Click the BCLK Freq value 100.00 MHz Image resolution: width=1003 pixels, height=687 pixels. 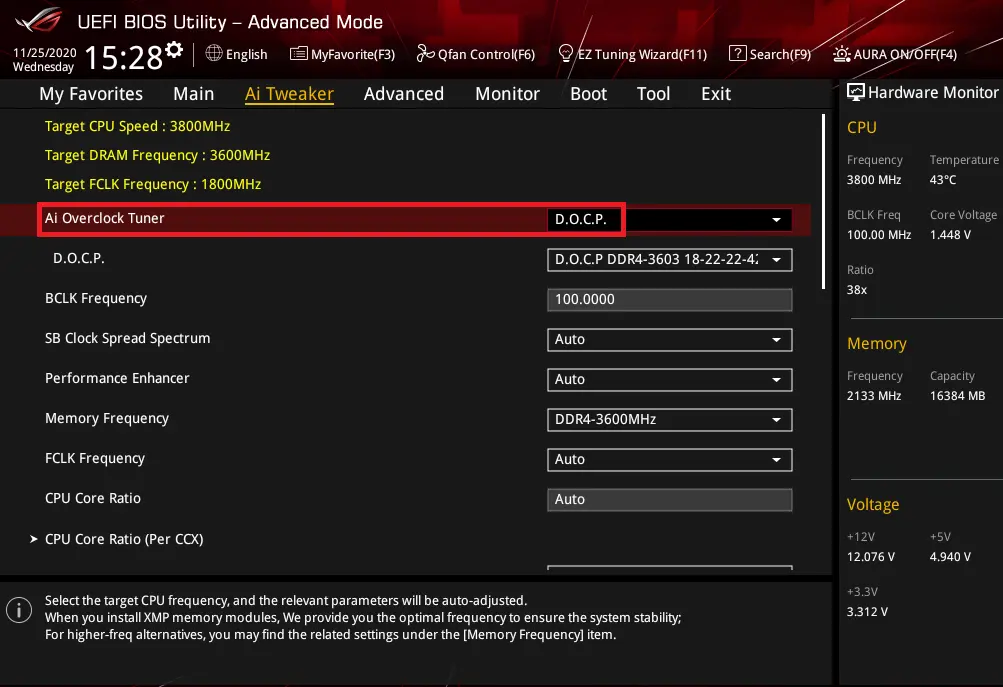879,235
